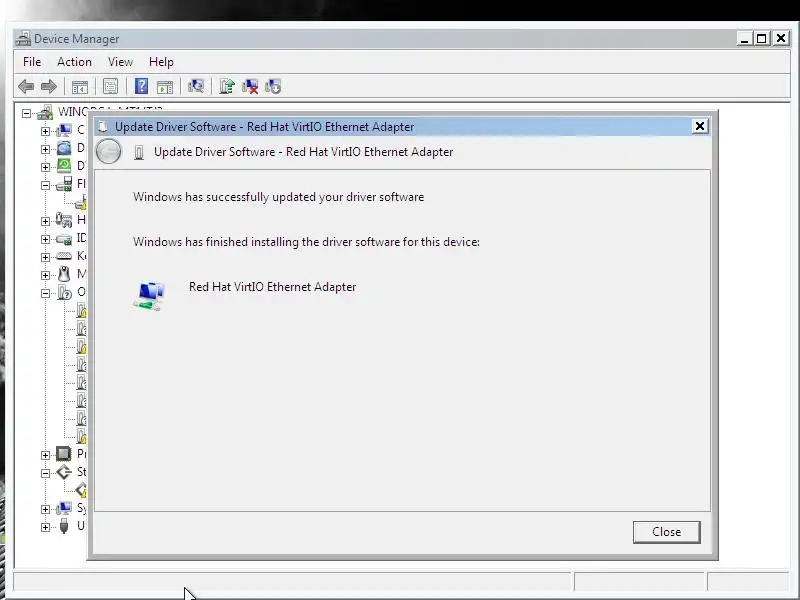Click the Disable device toolbar icon with down arrow
This screenshot has width=800, height=600.
[273, 86]
